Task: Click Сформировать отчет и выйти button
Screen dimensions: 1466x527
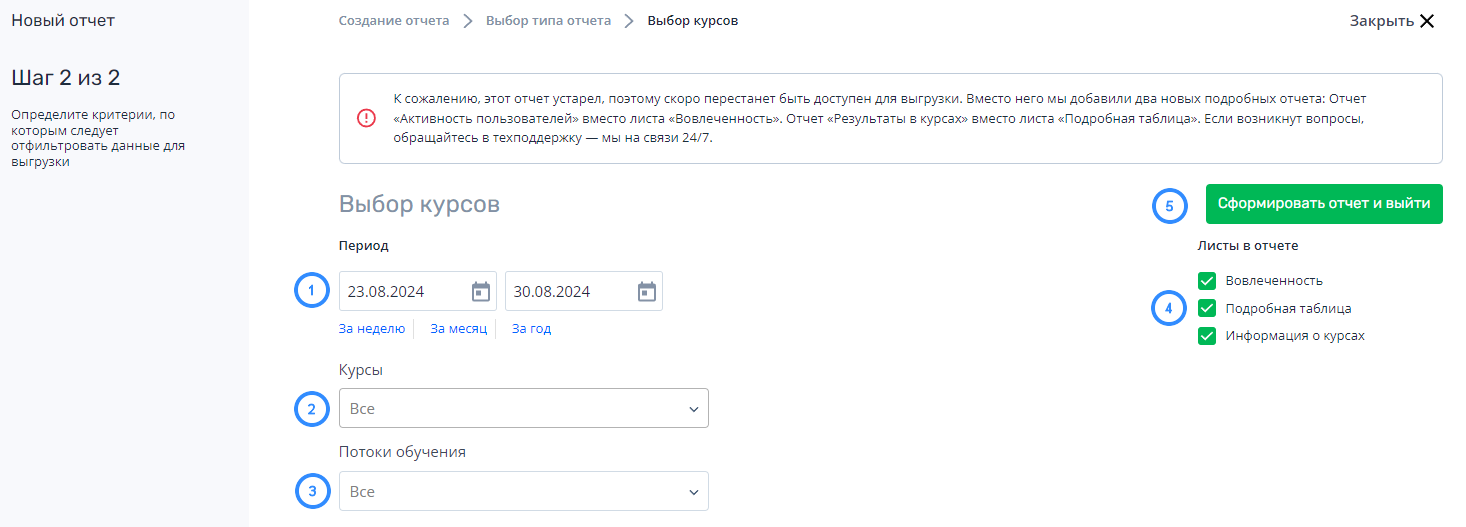Action: tap(1324, 203)
